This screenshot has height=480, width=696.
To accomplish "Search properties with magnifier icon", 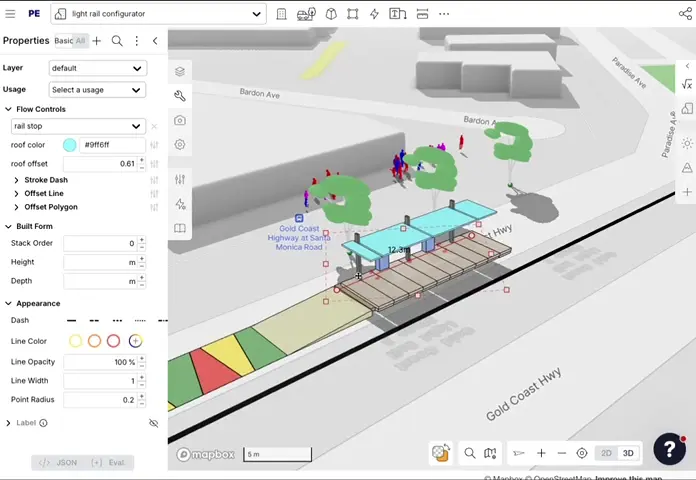I will 117,41.
